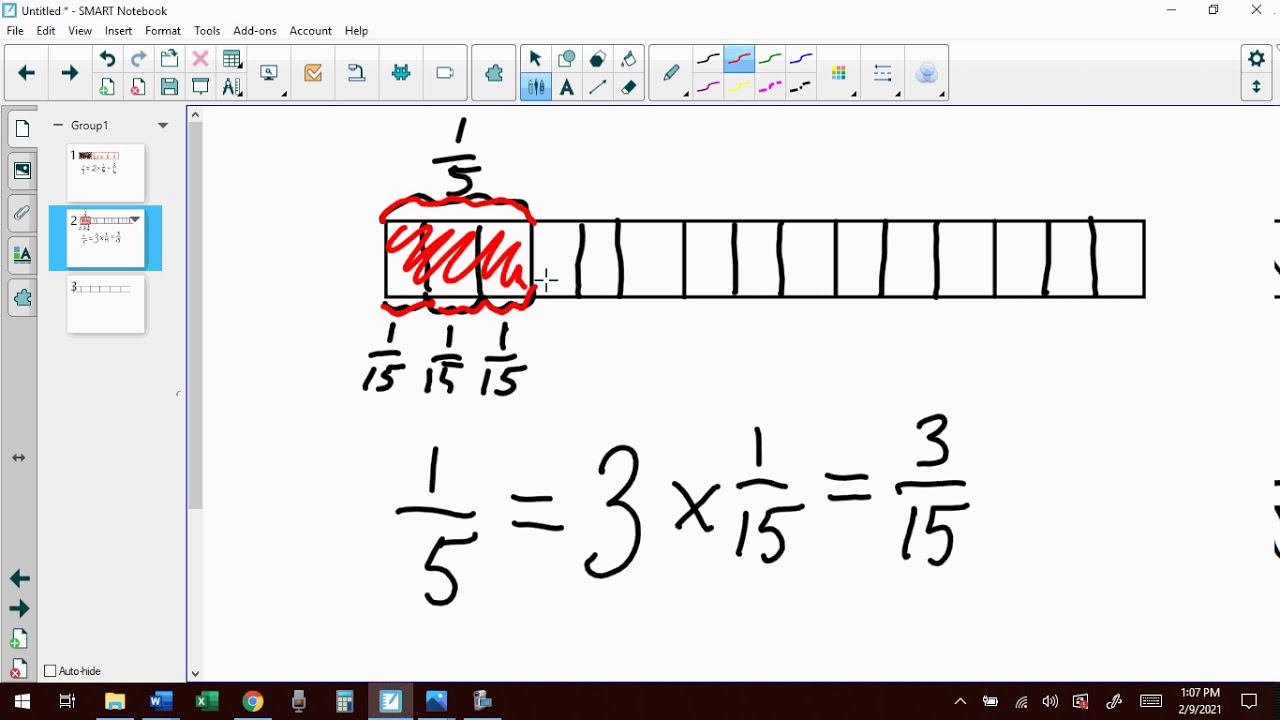This screenshot has width=1280, height=720.
Task: Click the blue monster activity icon
Action: pos(401,73)
